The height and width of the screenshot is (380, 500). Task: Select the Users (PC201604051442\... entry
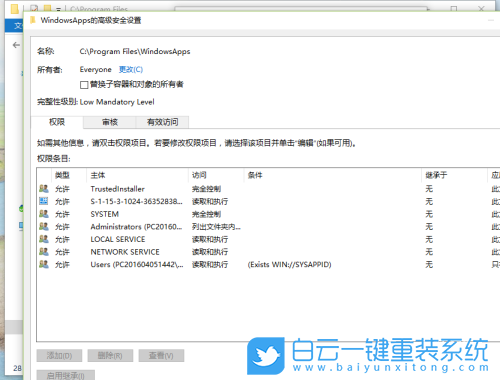(x=268, y=265)
